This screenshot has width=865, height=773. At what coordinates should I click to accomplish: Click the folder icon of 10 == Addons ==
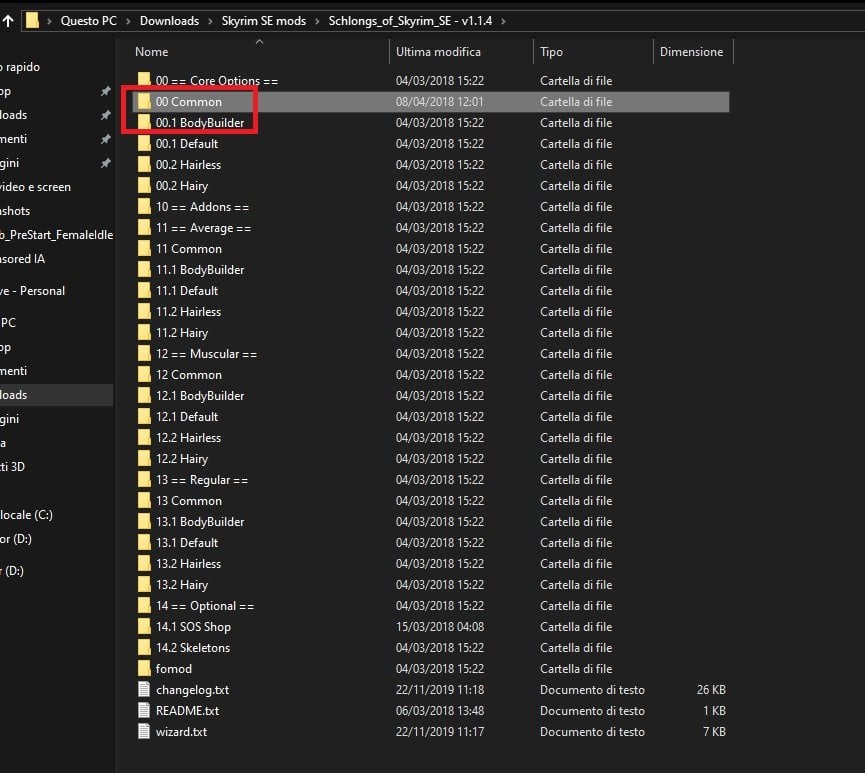pos(144,206)
